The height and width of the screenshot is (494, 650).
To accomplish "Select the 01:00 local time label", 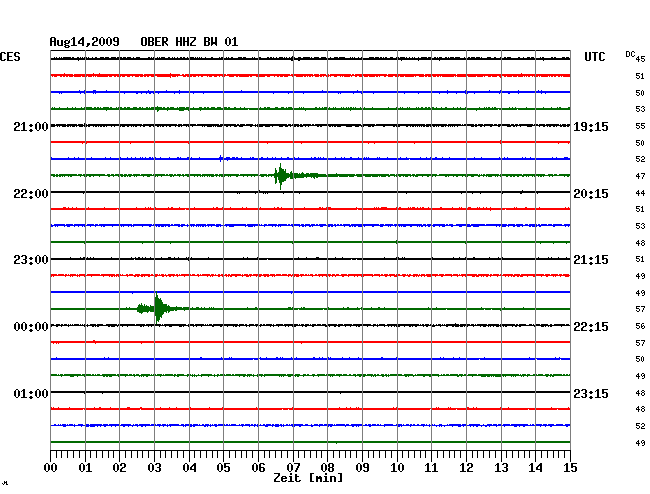I will tap(31, 393).
